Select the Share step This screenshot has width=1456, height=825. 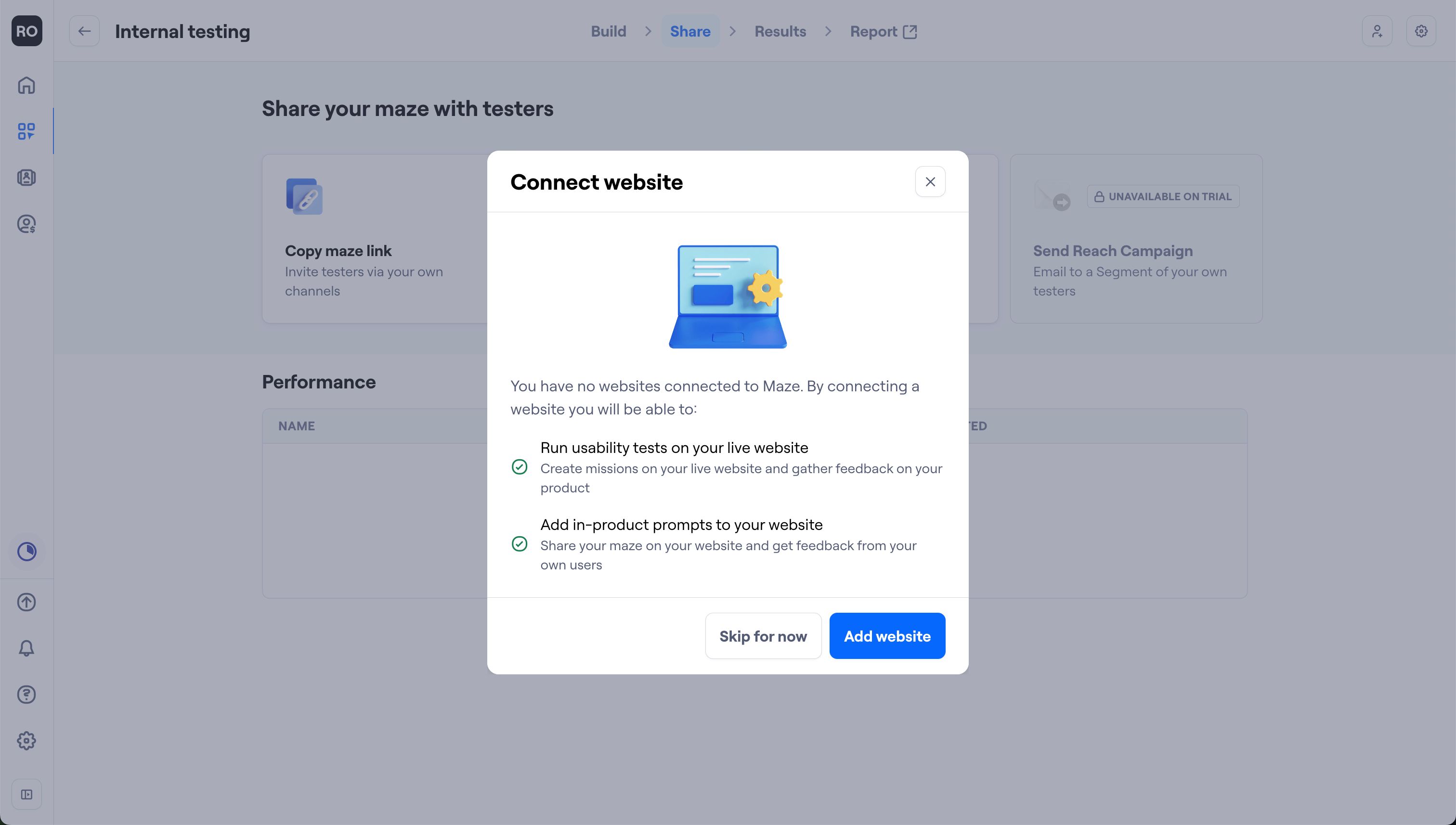coord(690,31)
